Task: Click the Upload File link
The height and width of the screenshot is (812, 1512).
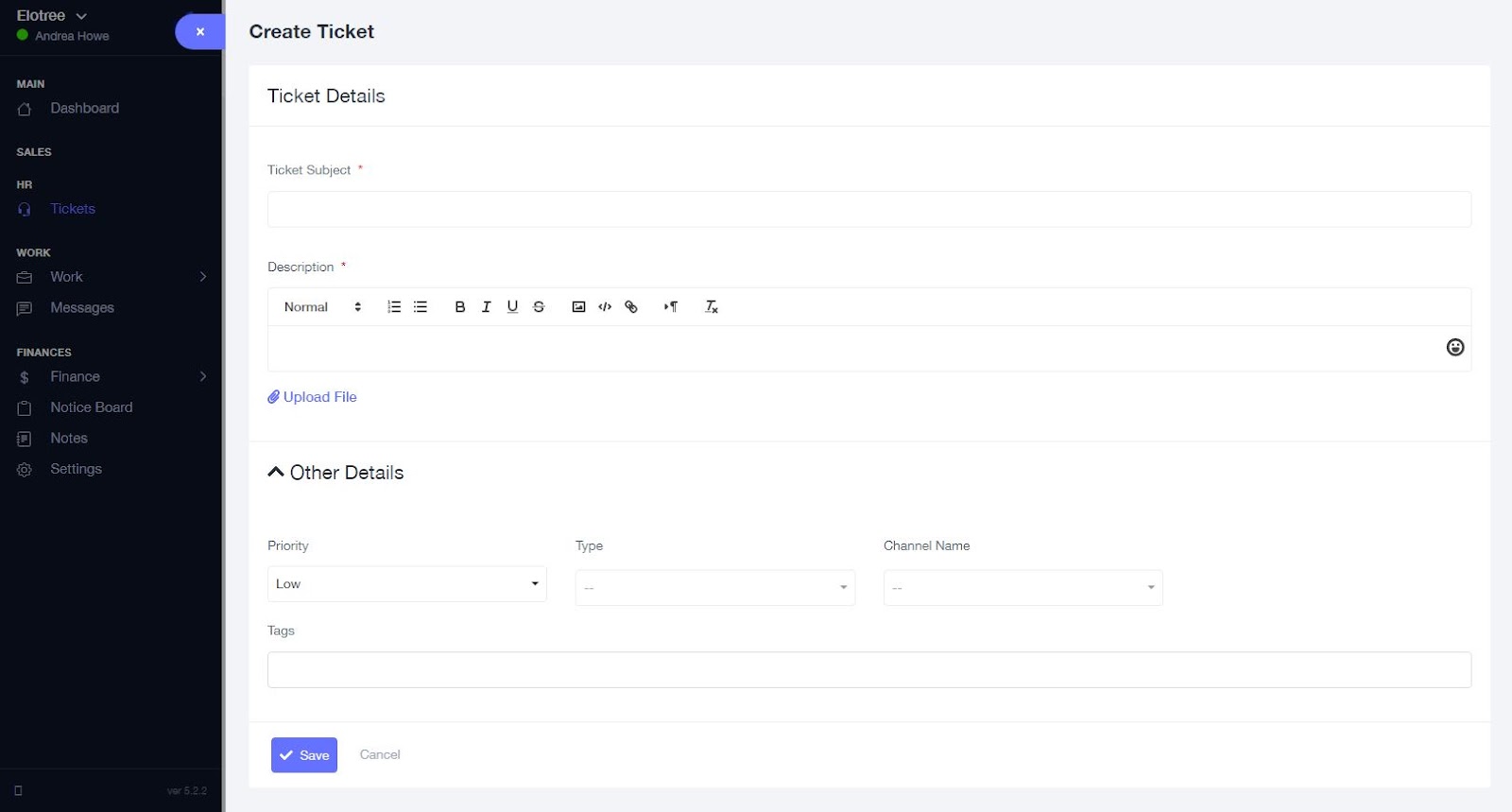Action: coord(312,397)
